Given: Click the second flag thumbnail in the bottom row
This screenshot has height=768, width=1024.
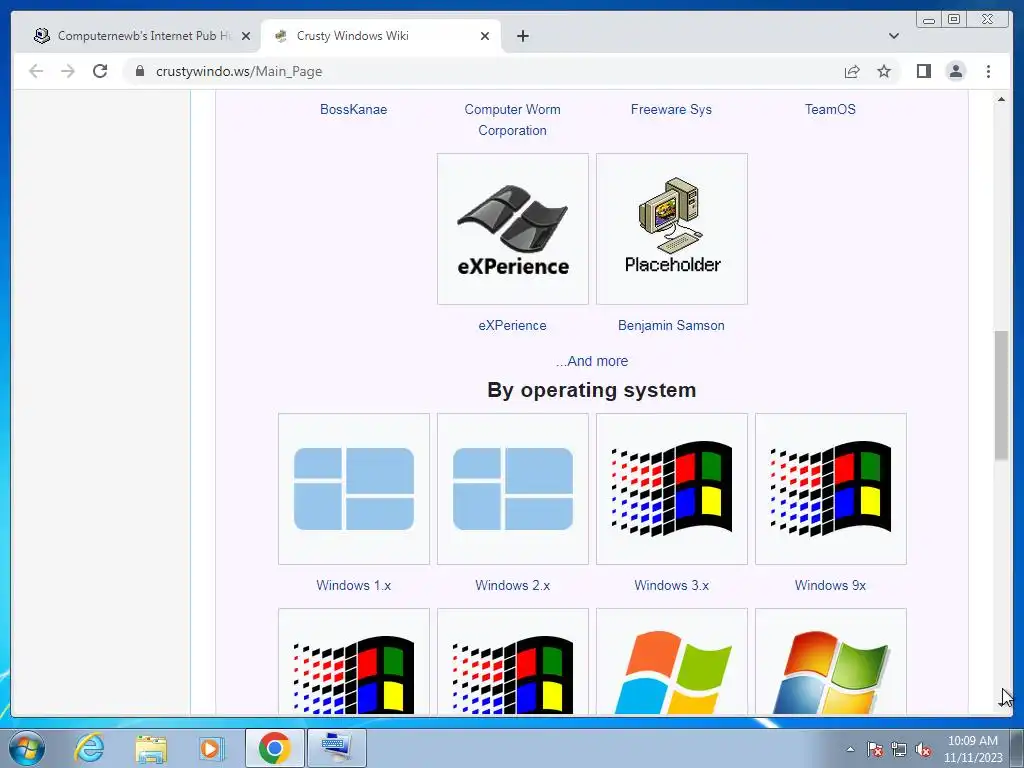Looking at the screenshot, I should click(x=513, y=662).
